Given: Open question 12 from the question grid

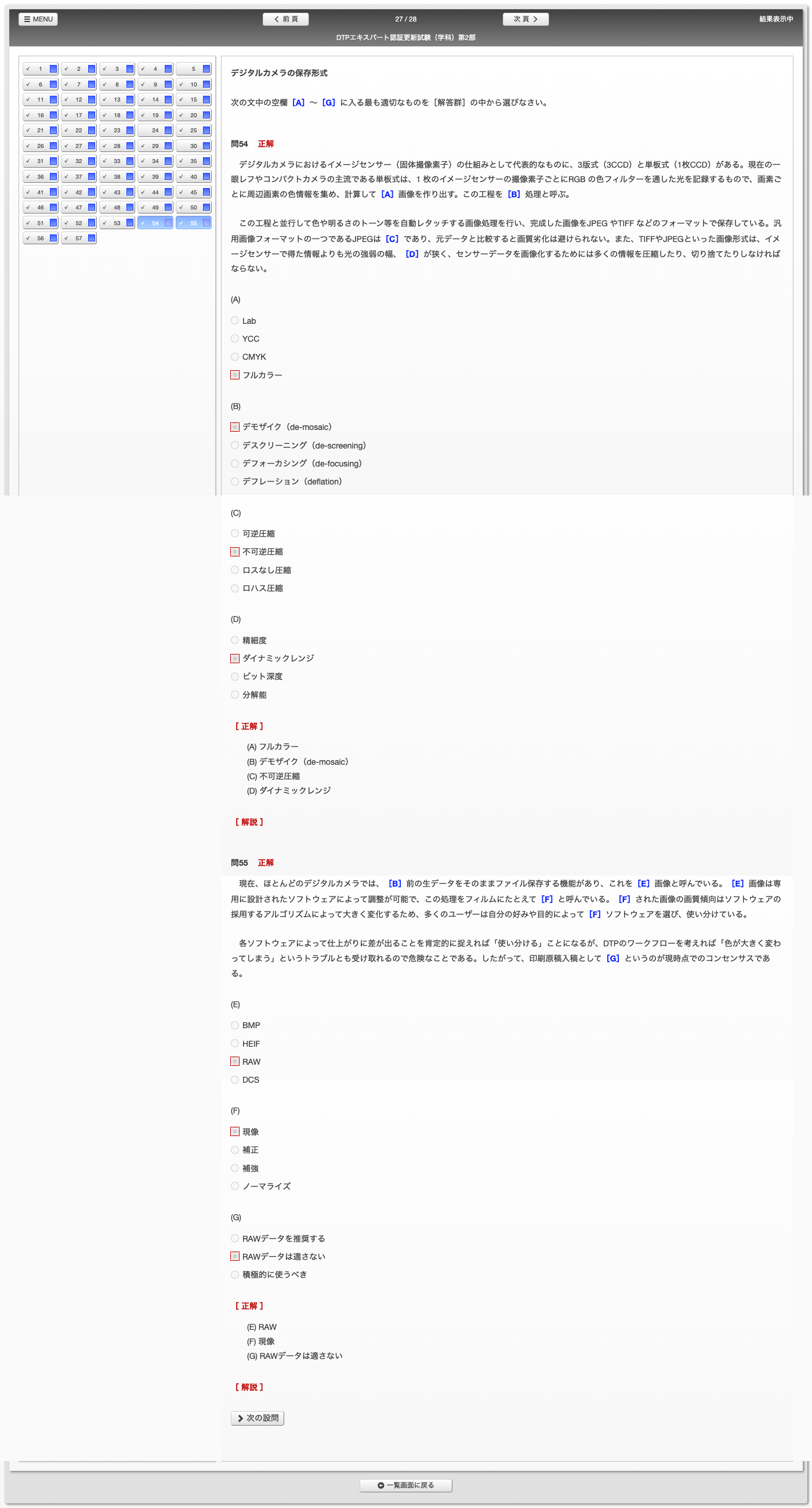Looking at the screenshot, I should (x=78, y=100).
